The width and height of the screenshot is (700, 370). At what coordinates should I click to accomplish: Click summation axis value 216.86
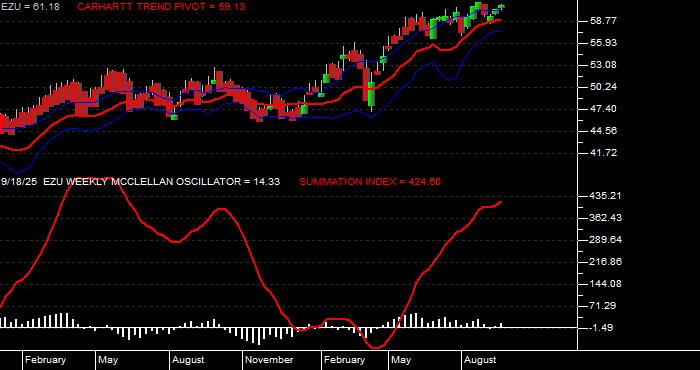point(605,262)
